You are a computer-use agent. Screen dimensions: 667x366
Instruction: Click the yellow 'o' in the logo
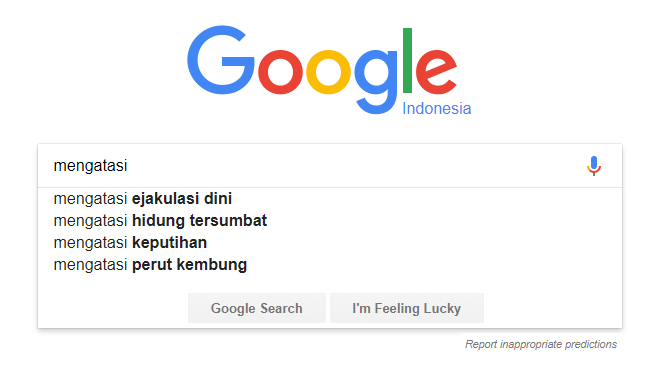[x=328, y=72]
